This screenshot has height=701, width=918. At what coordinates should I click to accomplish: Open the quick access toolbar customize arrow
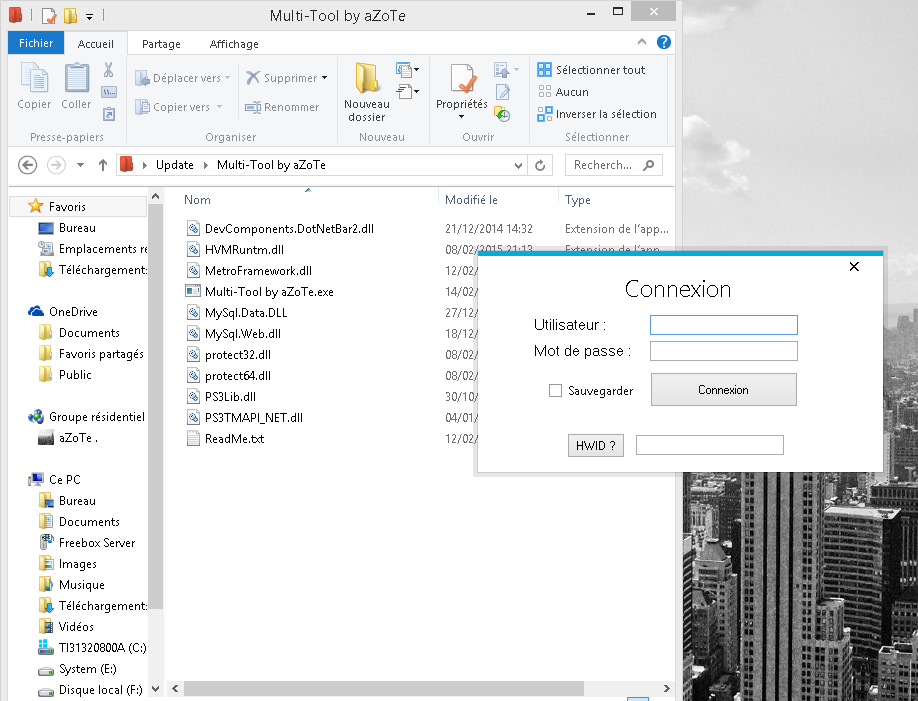click(90, 16)
